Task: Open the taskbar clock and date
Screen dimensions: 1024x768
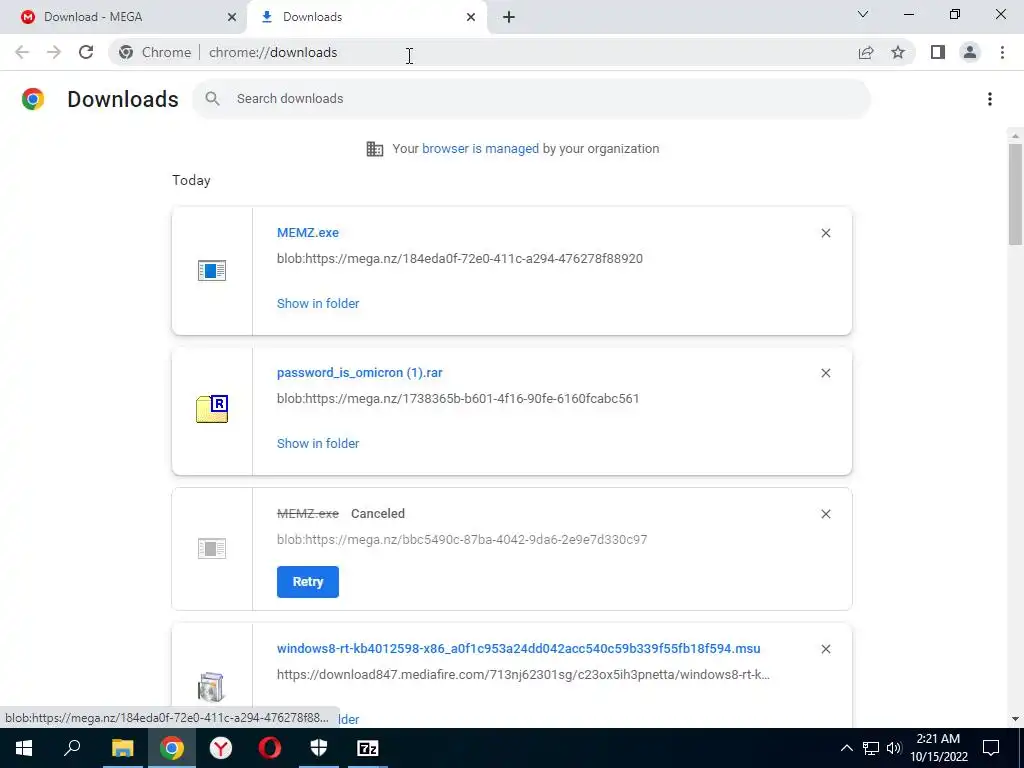Action: (938, 748)
